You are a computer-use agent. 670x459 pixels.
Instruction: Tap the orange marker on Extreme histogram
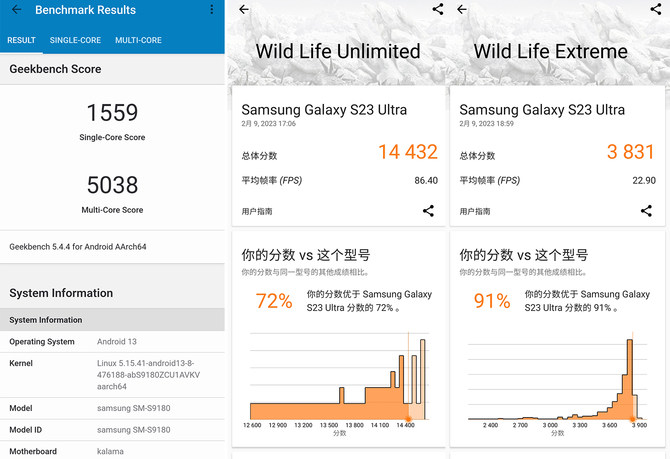(x=632, y=419)
